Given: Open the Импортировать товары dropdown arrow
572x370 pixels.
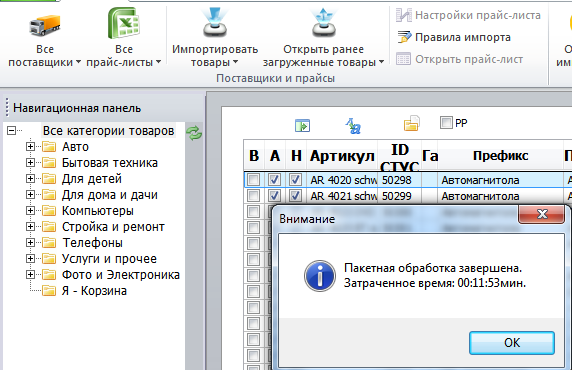Looking at the screenshot, I should pyautogui.click(x=235, y=62).
